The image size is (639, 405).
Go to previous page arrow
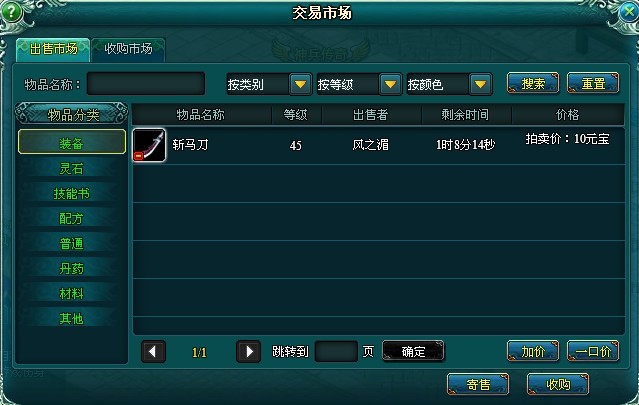pyautogui.click(x=153, y=351)
